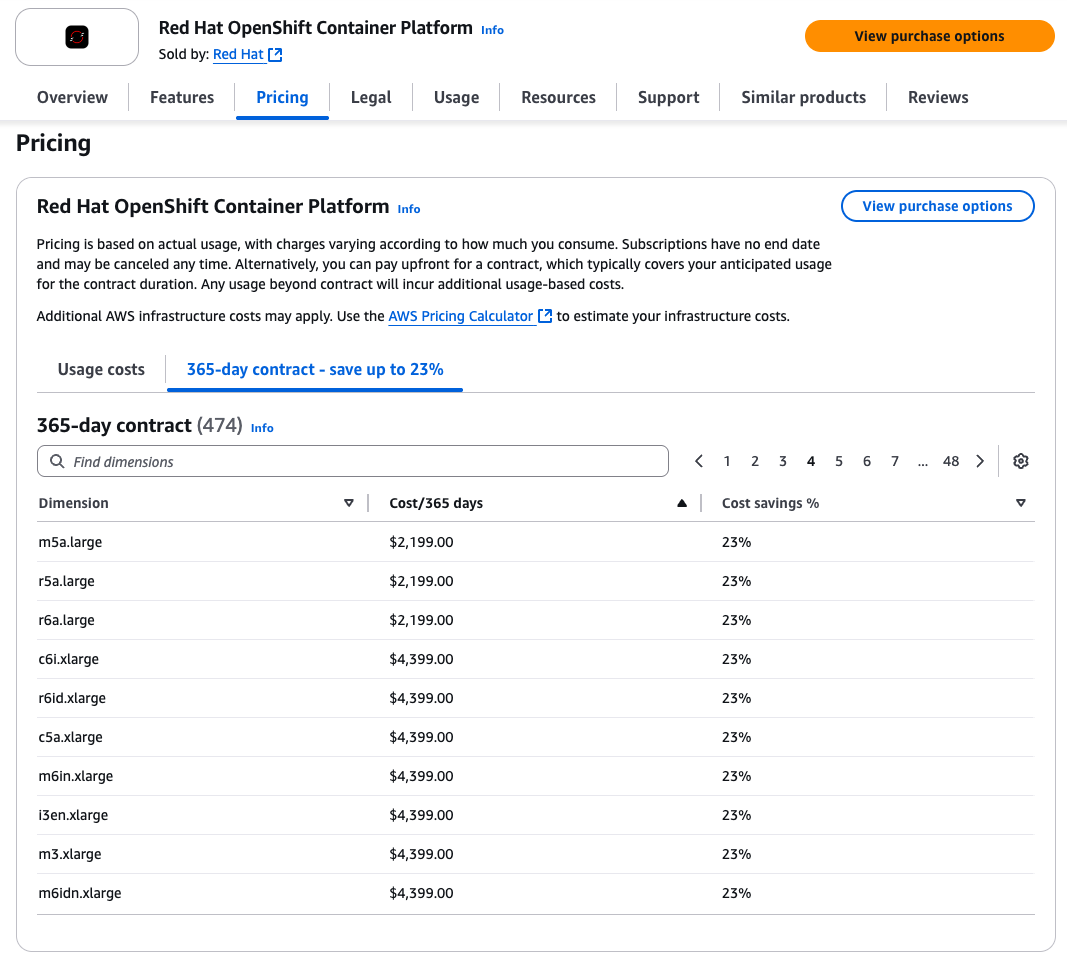Select the r6a.large dimension row
This screenshot has height=957, width=1067.
(536, 620)
